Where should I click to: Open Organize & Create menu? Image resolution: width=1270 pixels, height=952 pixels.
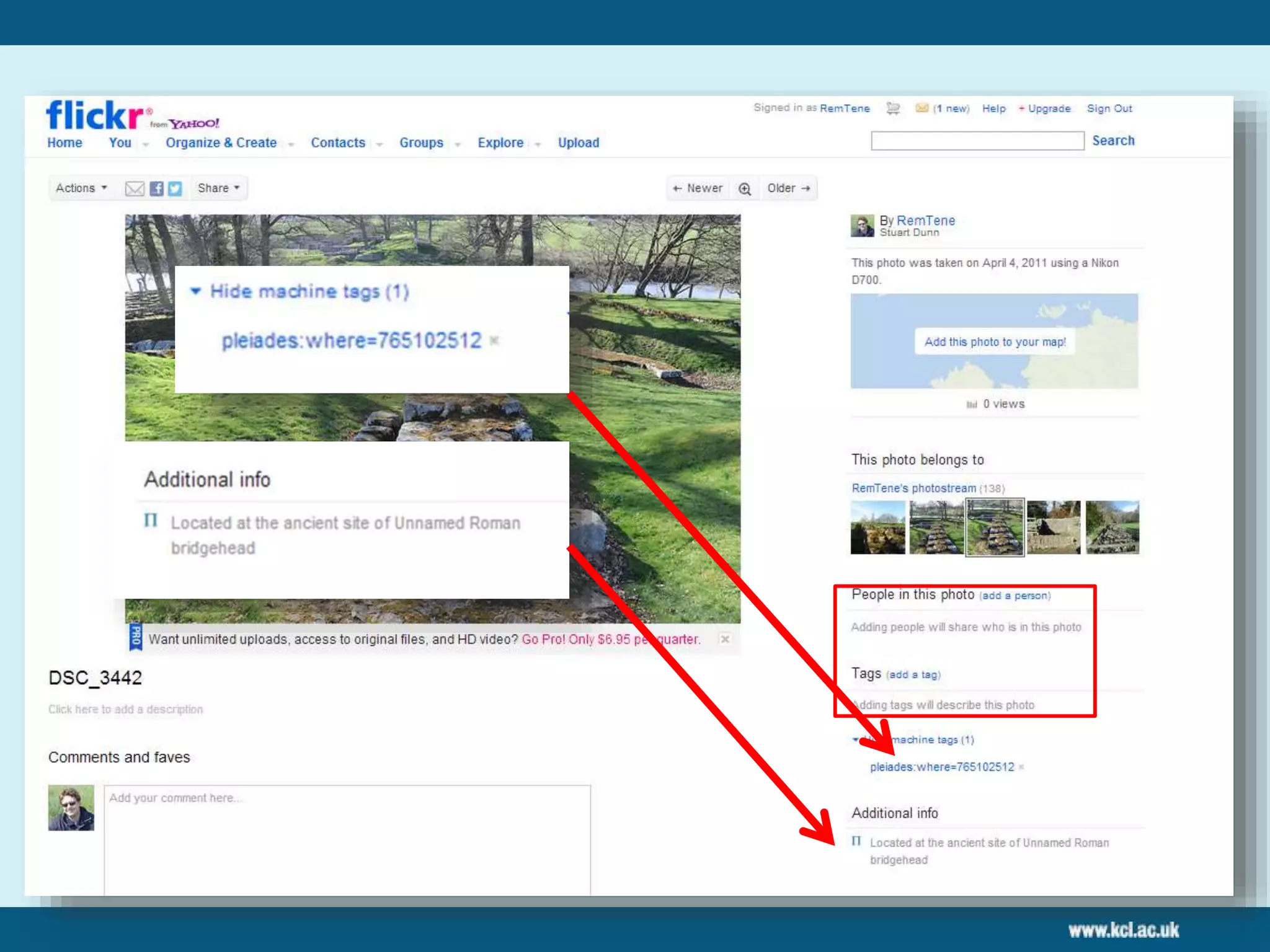point(221,143)
